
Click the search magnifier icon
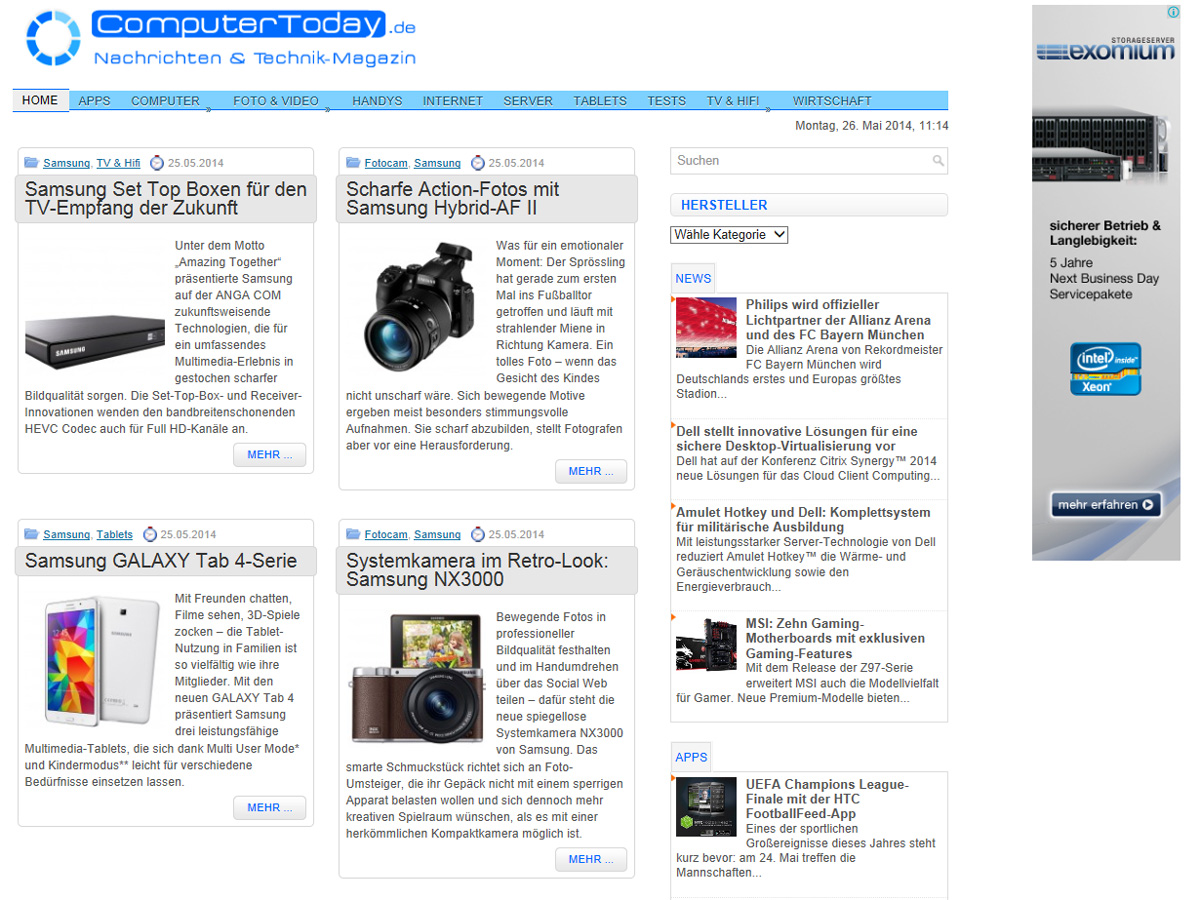937,161
